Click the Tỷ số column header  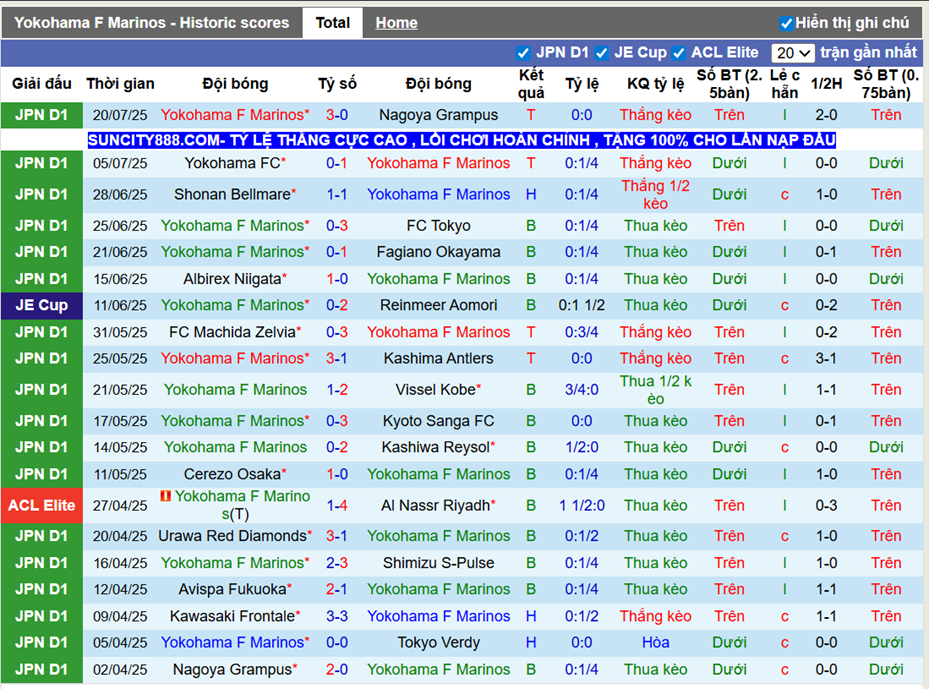click(x=337, y=84)
